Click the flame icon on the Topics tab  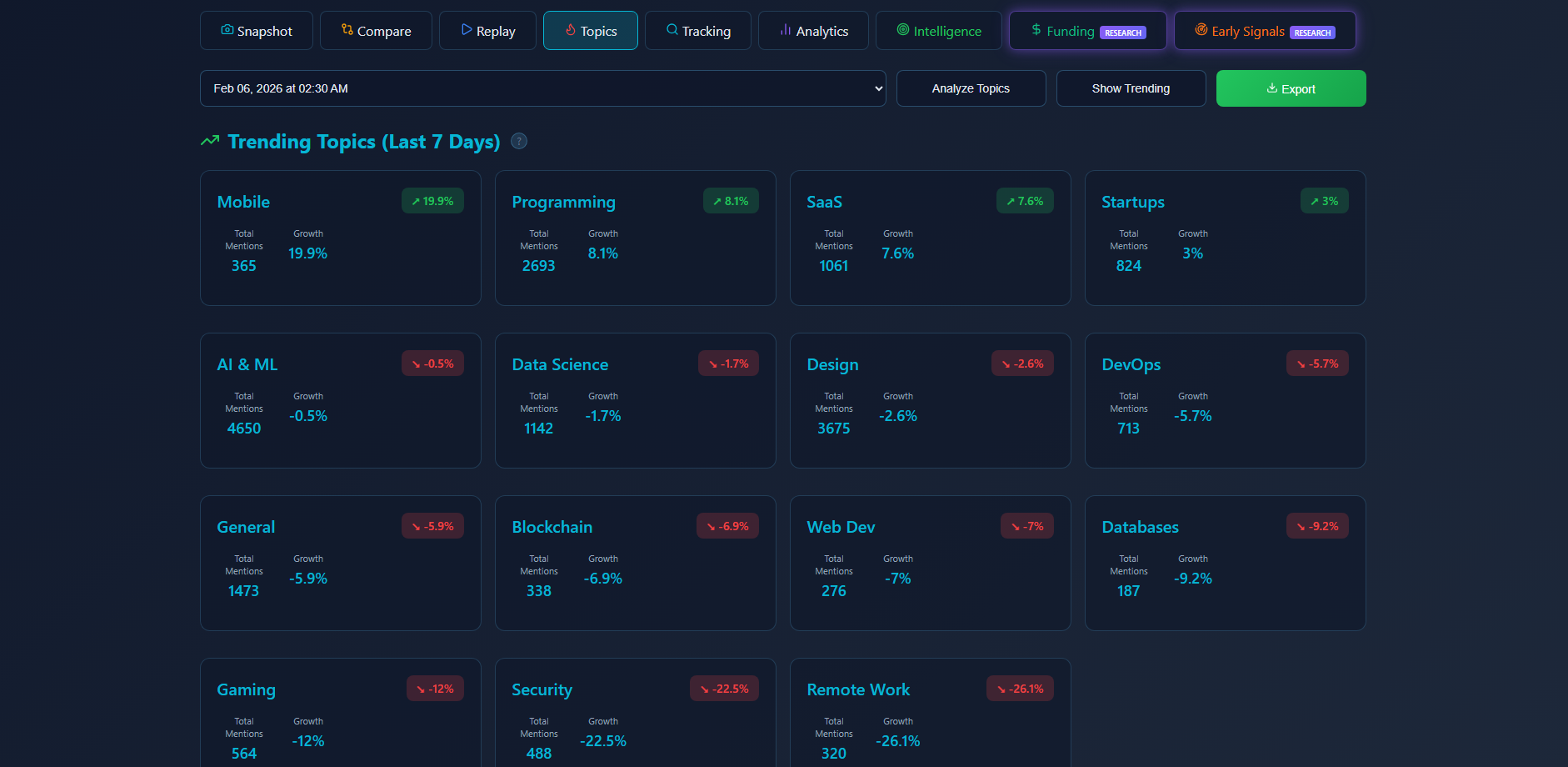[x=570, y=30]
